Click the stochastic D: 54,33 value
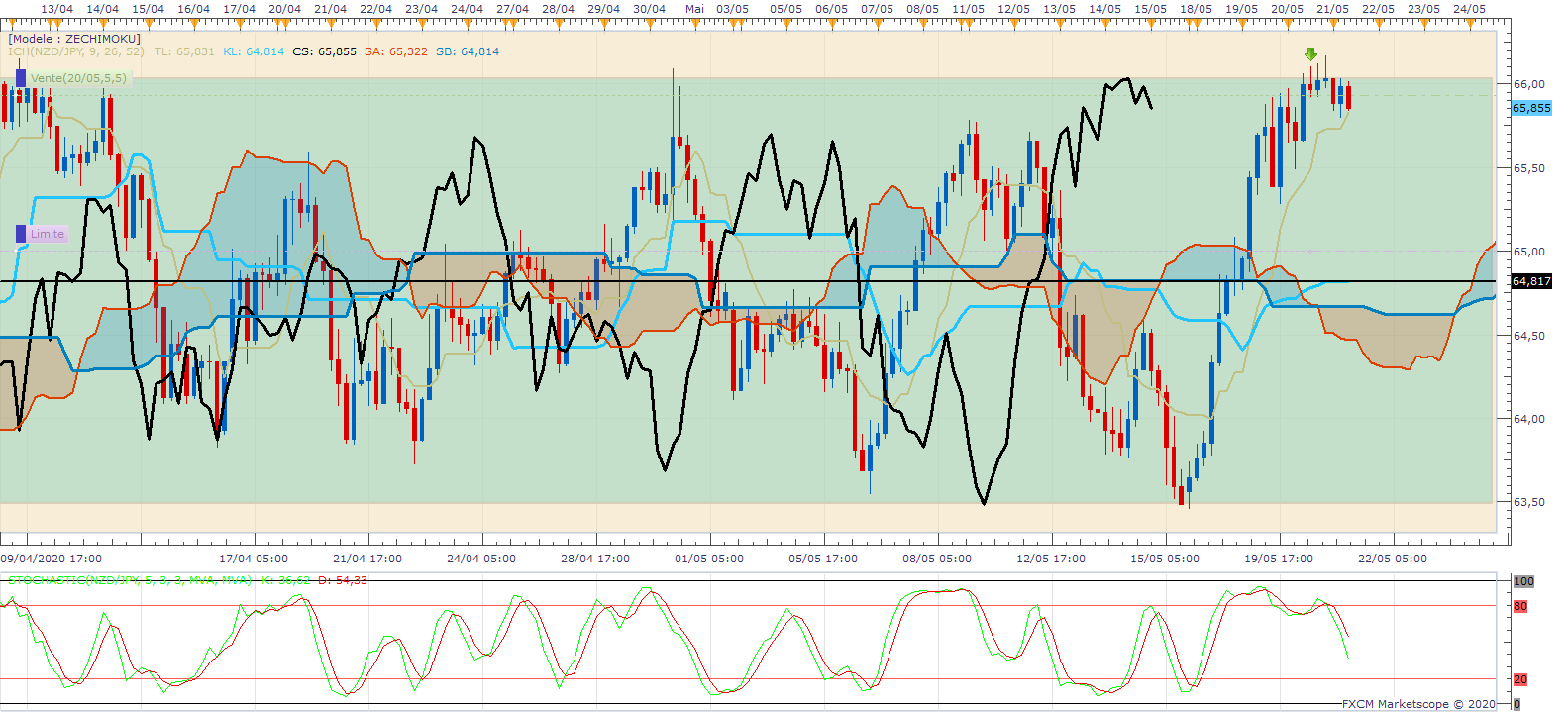 [343, 580]
